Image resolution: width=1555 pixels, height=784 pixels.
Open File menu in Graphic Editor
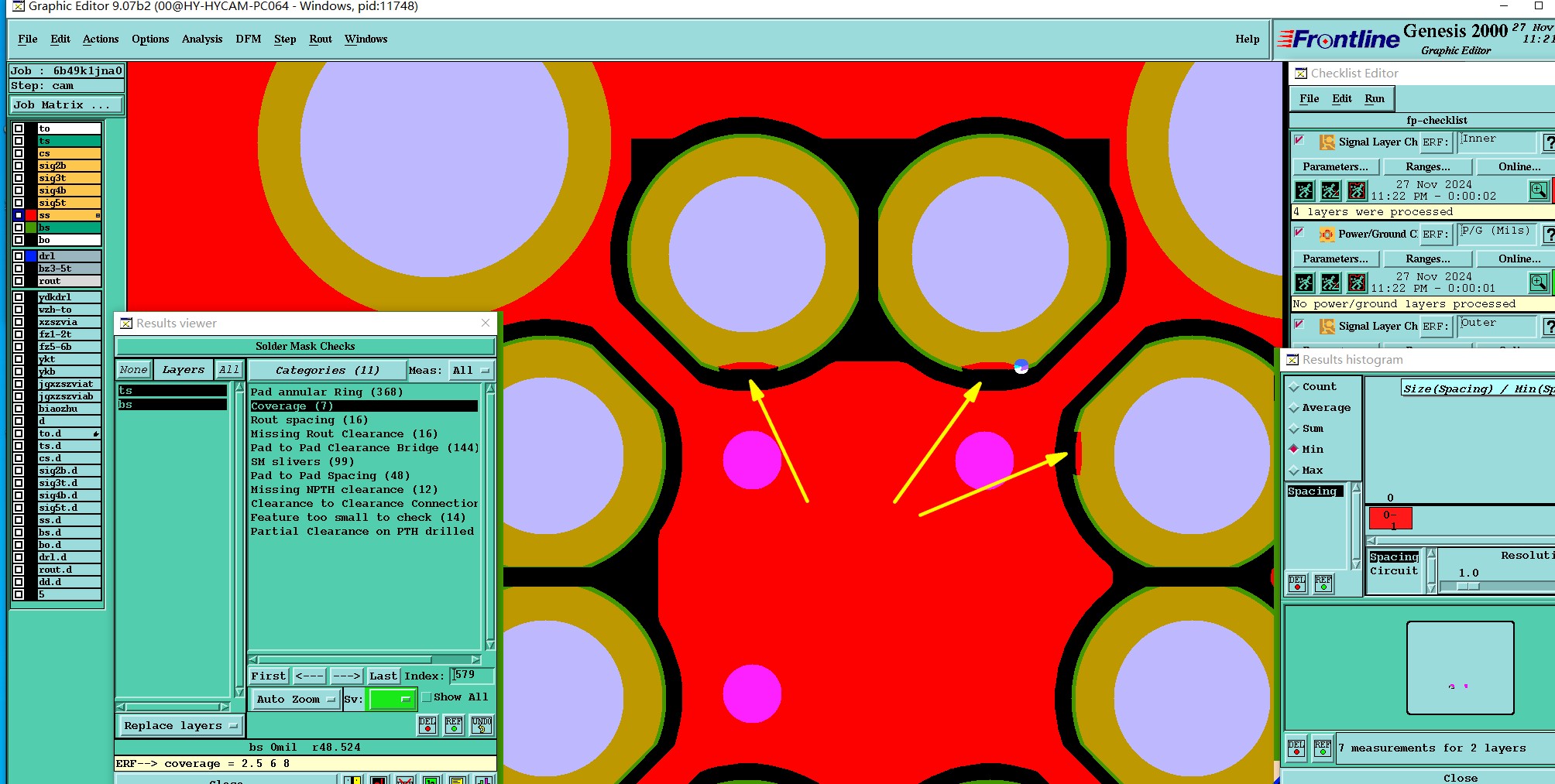coord(28,39)
